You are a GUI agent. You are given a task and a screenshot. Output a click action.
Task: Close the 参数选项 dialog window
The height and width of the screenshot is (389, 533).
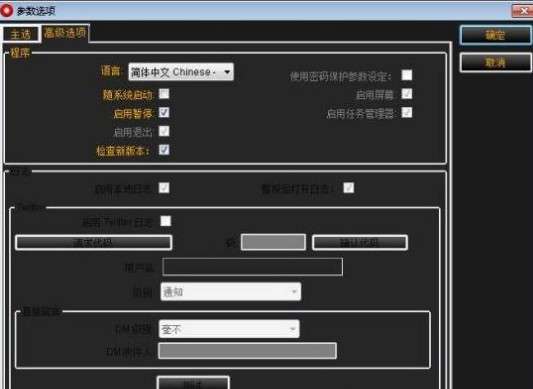(x=522, y=12)
